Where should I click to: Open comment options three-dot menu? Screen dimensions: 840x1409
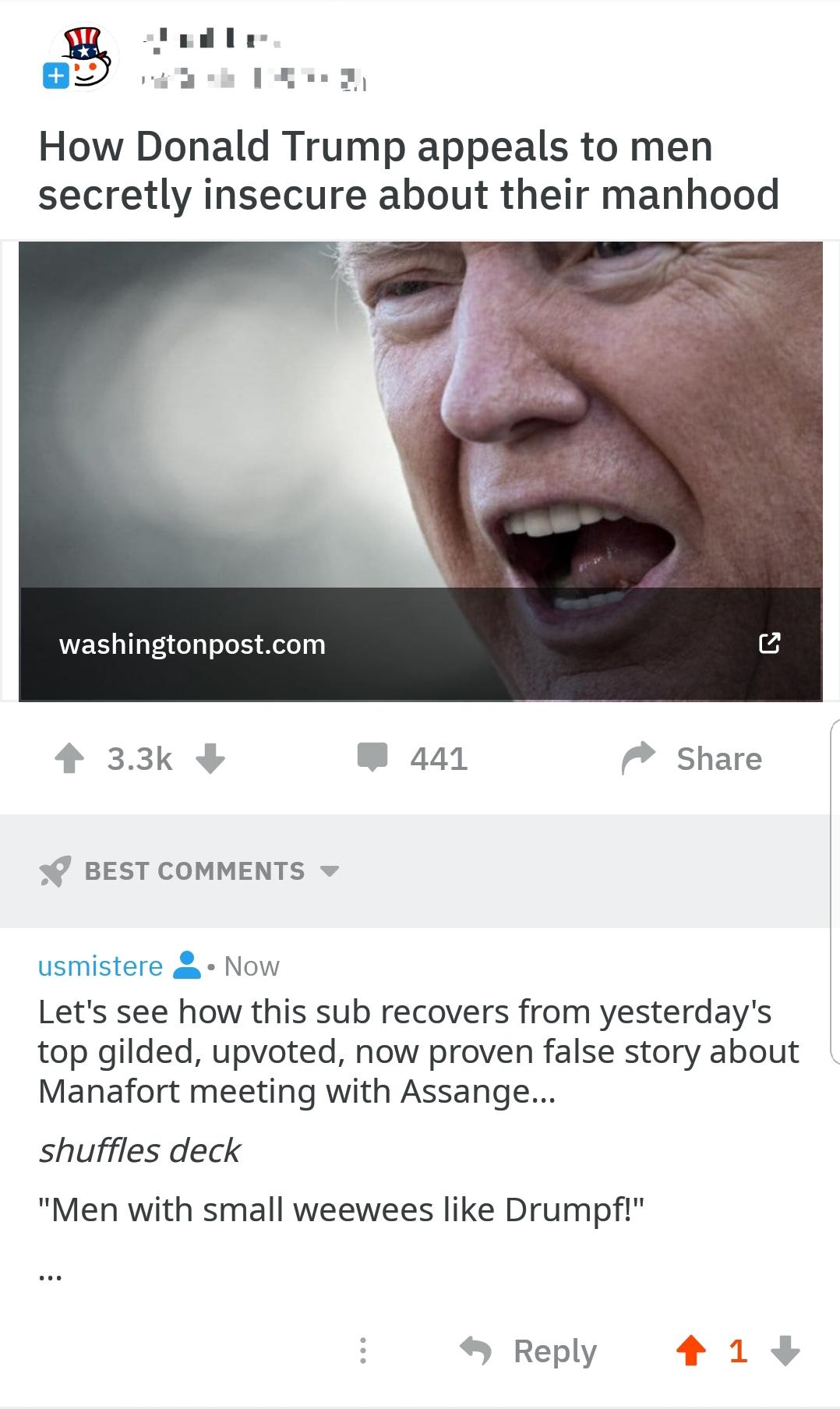[x=362, y=1351]
